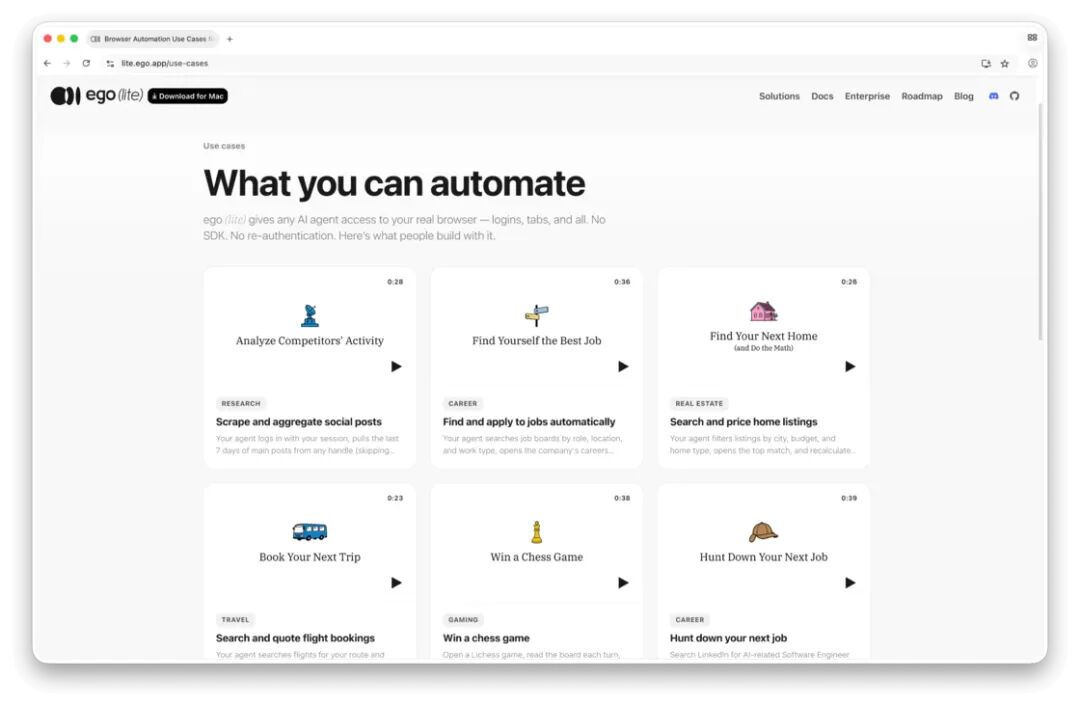Click the 0:28 duration on Analyze Competitors card
The width and height of the screenshot is (1080, 706).
(395, 282)
